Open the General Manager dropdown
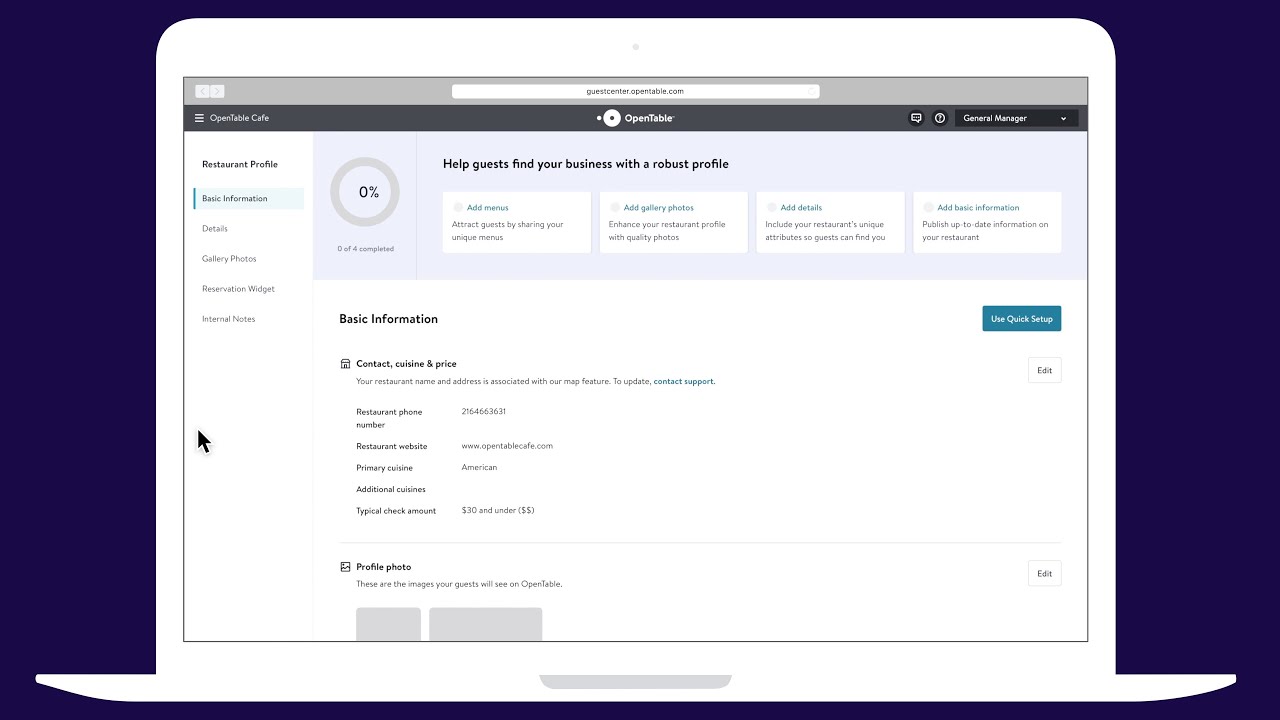The image size is (1280, 720). [x=1016, y=118]
